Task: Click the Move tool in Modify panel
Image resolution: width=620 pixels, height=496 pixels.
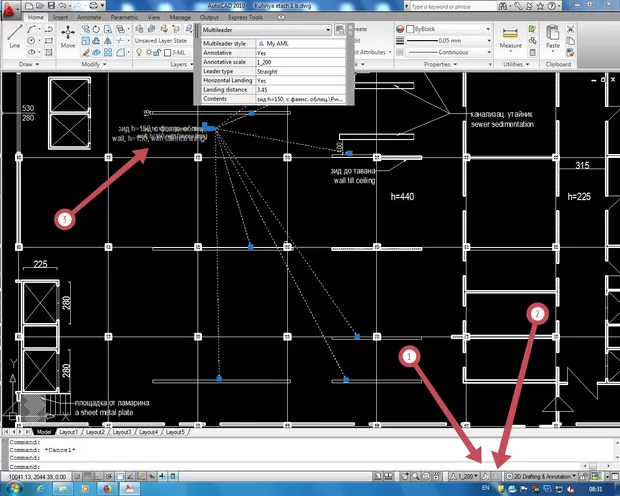Action: (x=68, y=36)
